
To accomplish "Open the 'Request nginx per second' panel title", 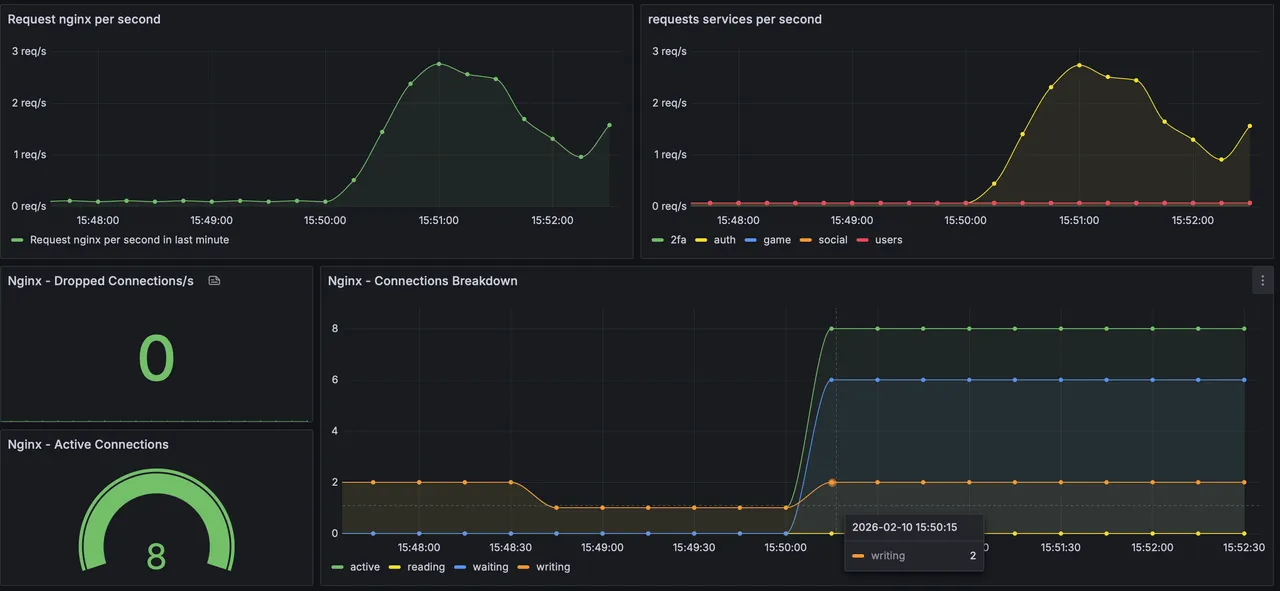I will (84, 19).
